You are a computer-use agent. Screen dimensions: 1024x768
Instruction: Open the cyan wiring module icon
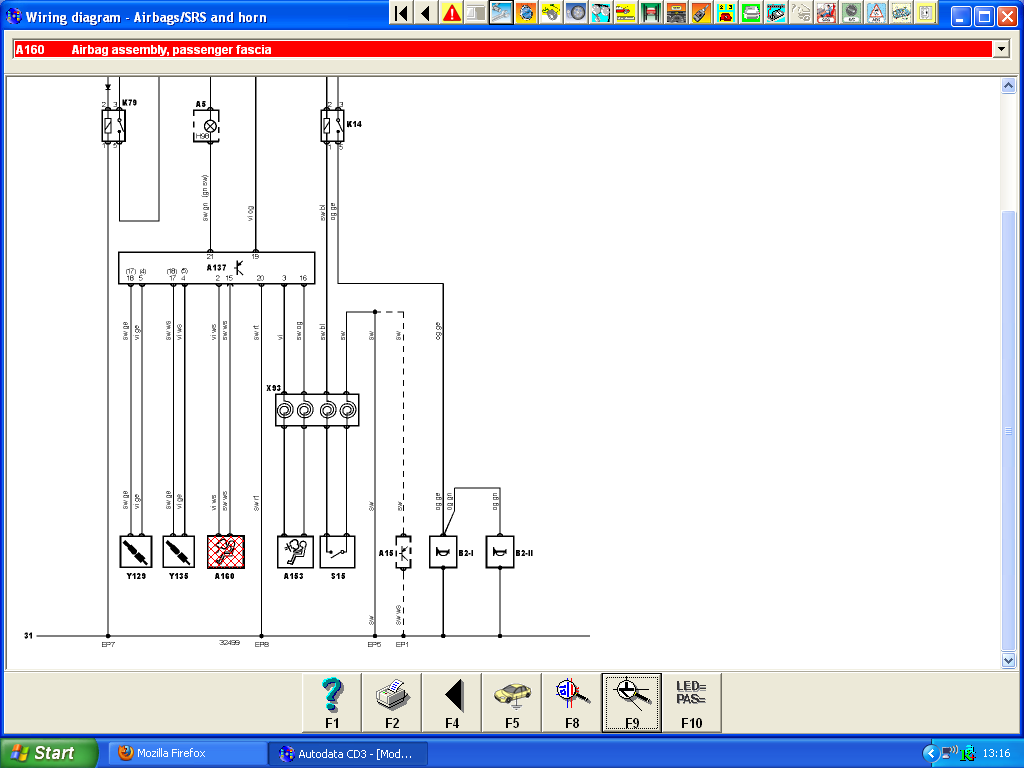775,13
